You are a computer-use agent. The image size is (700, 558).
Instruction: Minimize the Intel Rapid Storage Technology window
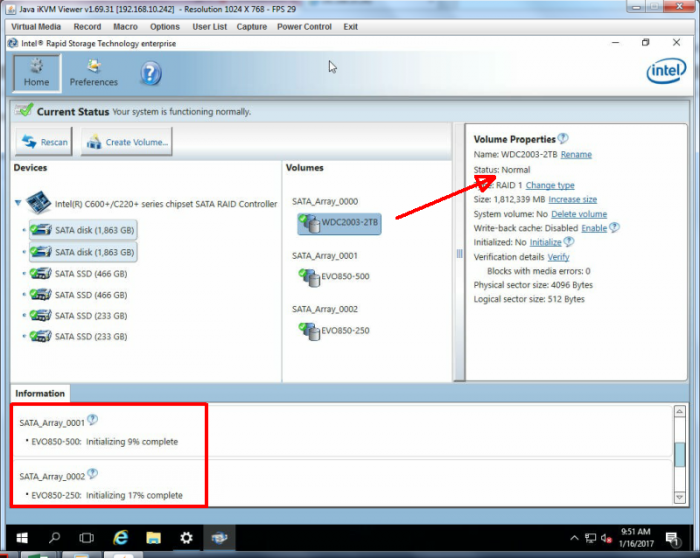pyautogui.click(x=616, y=42)
